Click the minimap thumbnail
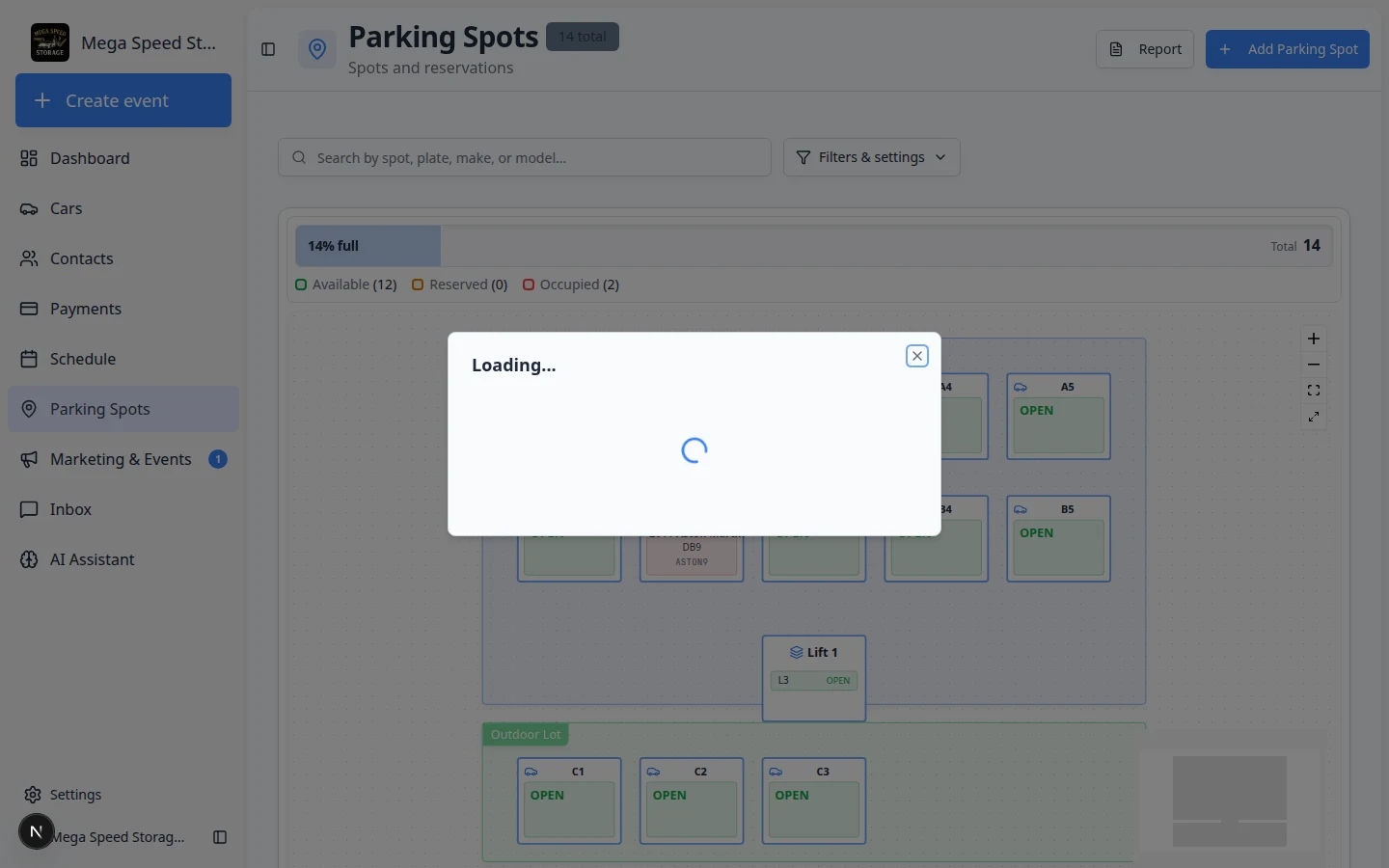Viewport: 1389px width, 868px height. coord(1229,801)
